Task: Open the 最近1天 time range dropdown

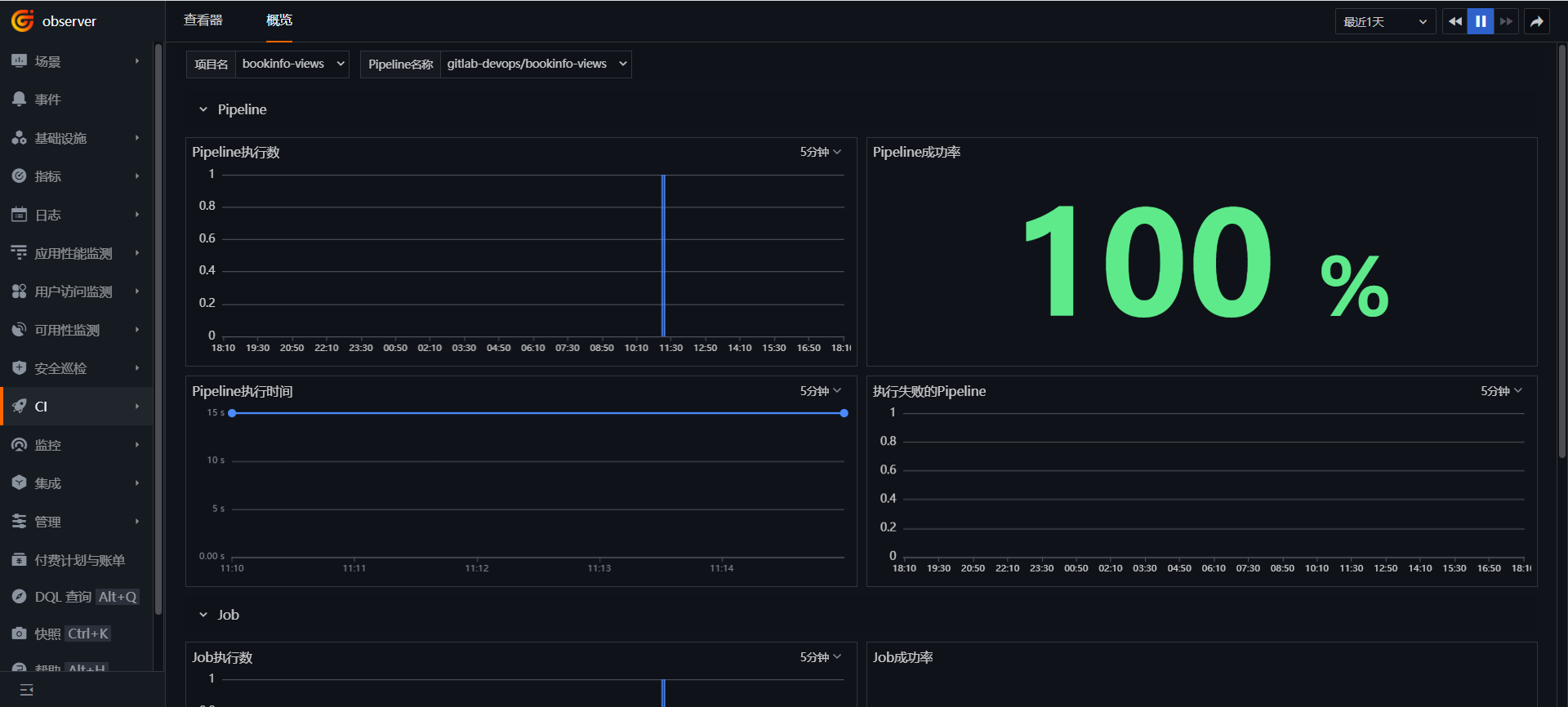Action: tap(1385, 21)
